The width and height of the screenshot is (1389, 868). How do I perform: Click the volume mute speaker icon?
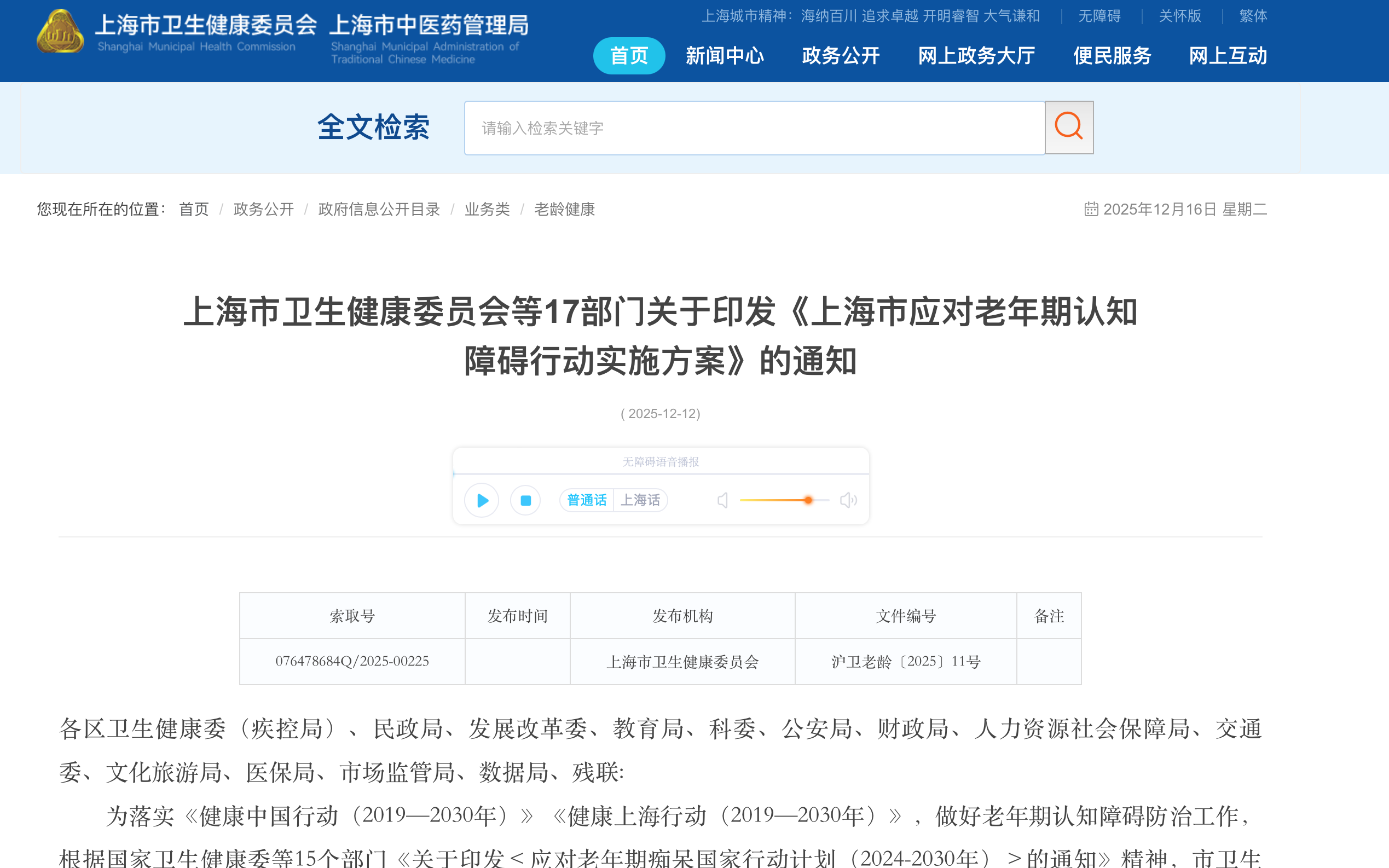pos(722,500)
